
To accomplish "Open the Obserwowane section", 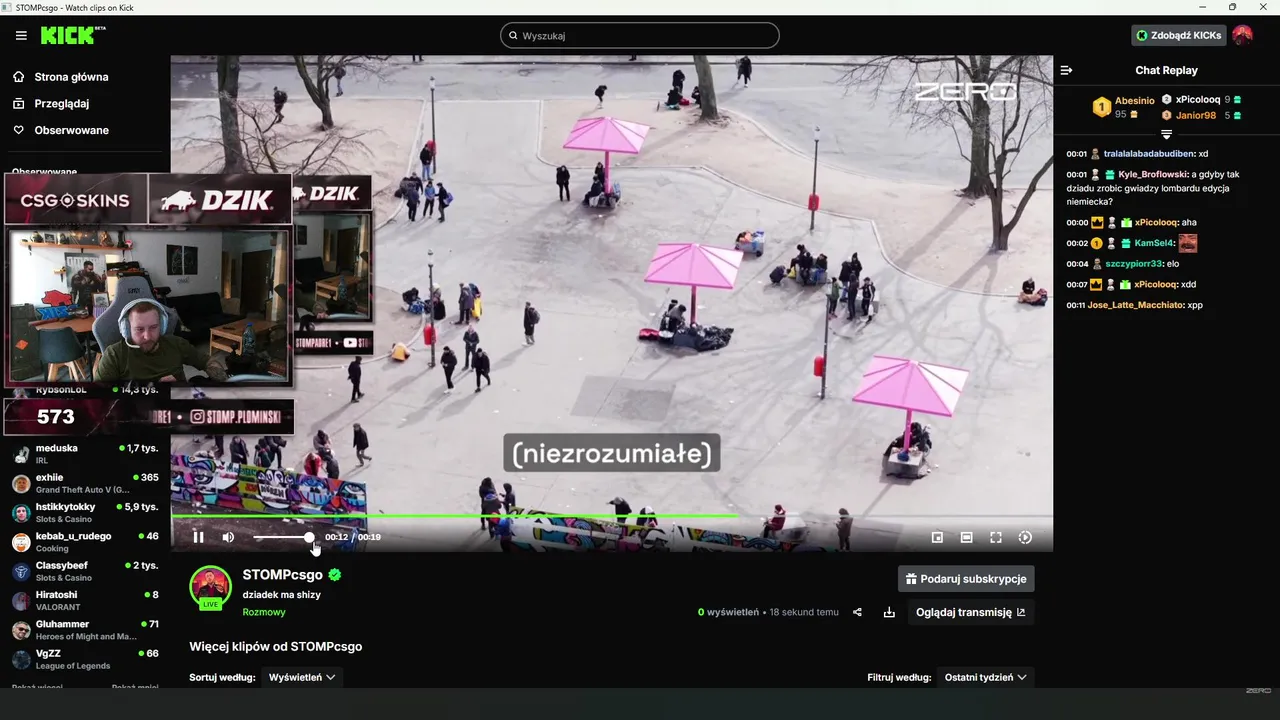I will click(x=71, y=131).
